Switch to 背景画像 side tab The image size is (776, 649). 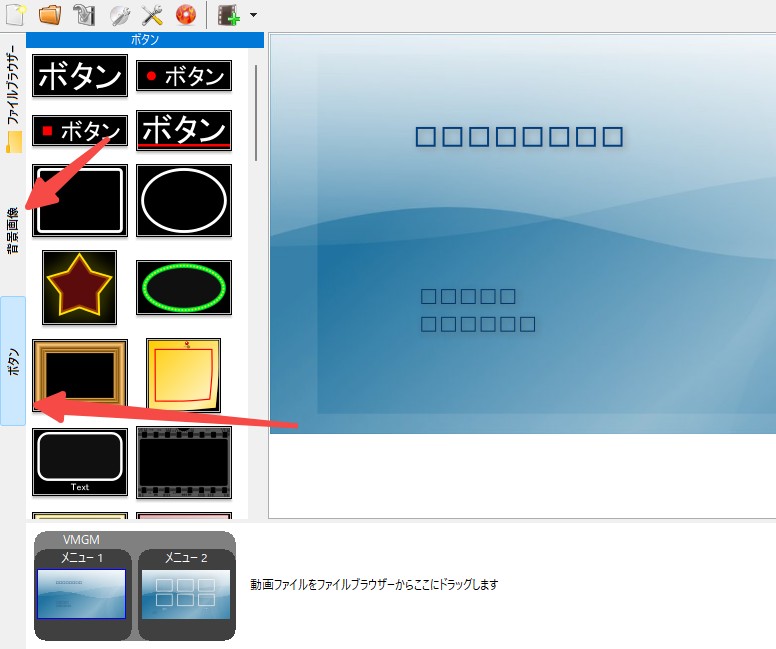pos(13,231)
